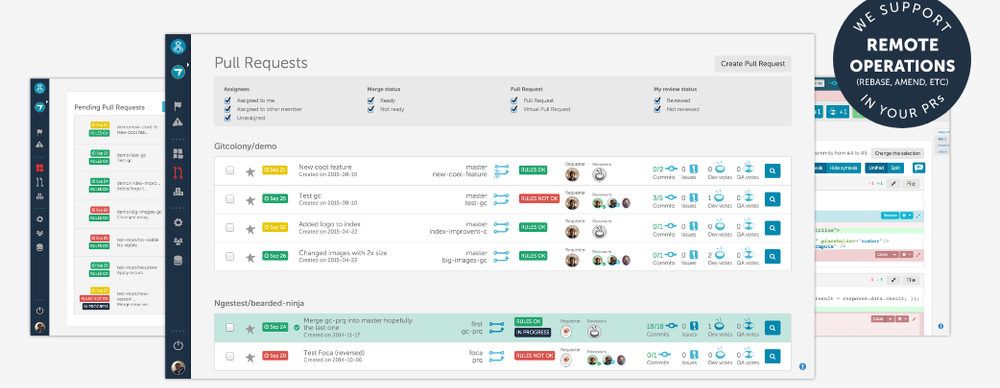The image size is (1000, 388).
Task: Click the 18/18 Commits count in Merge gc-prq row
Action: point(654,325)
